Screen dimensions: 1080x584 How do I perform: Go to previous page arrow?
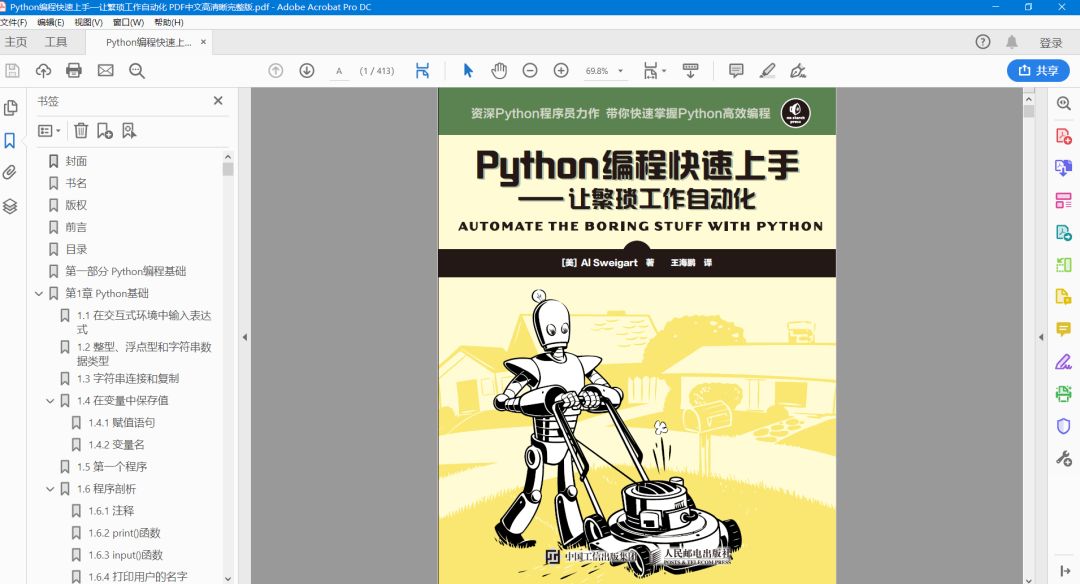[276, 70]
